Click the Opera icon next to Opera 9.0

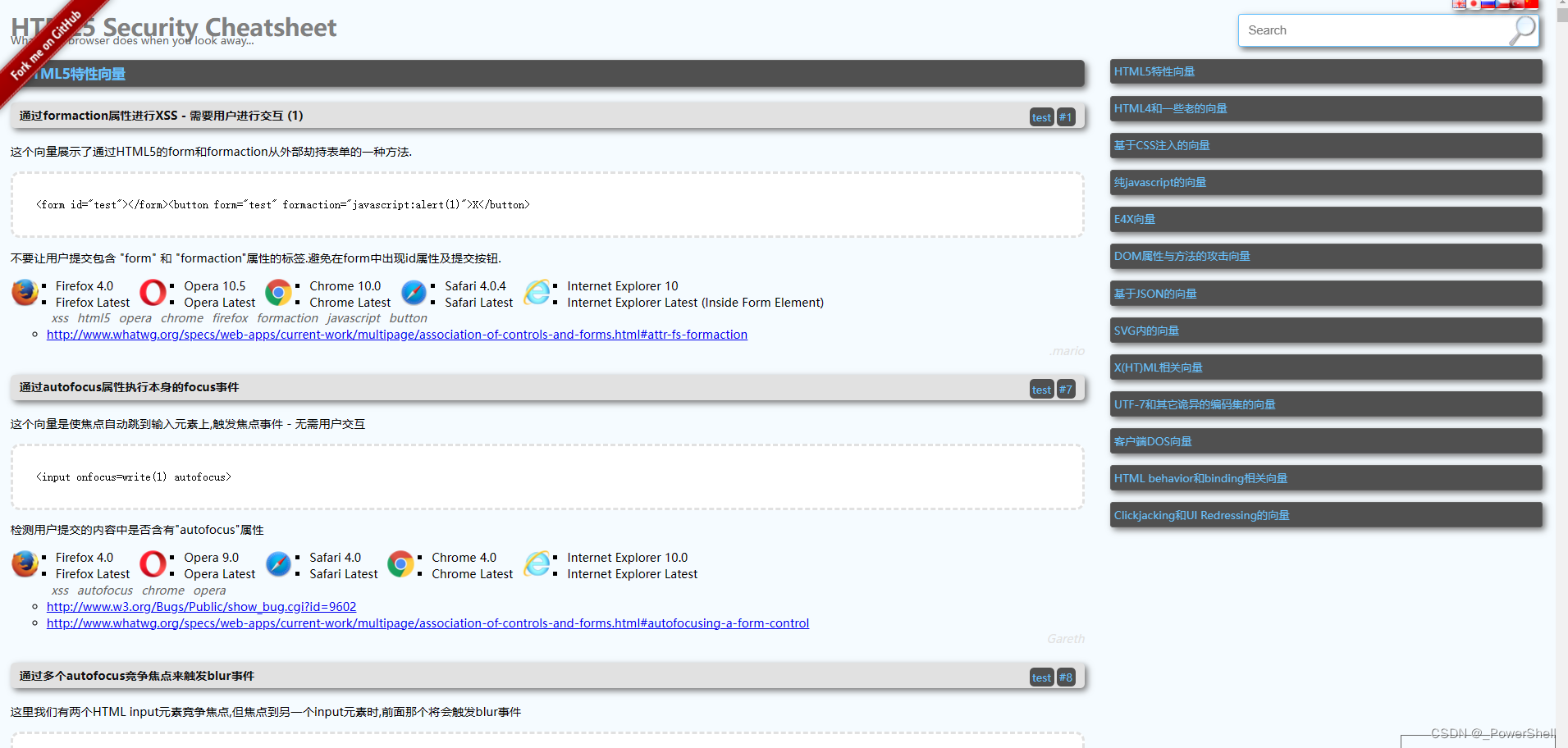(x=153, y=564)
